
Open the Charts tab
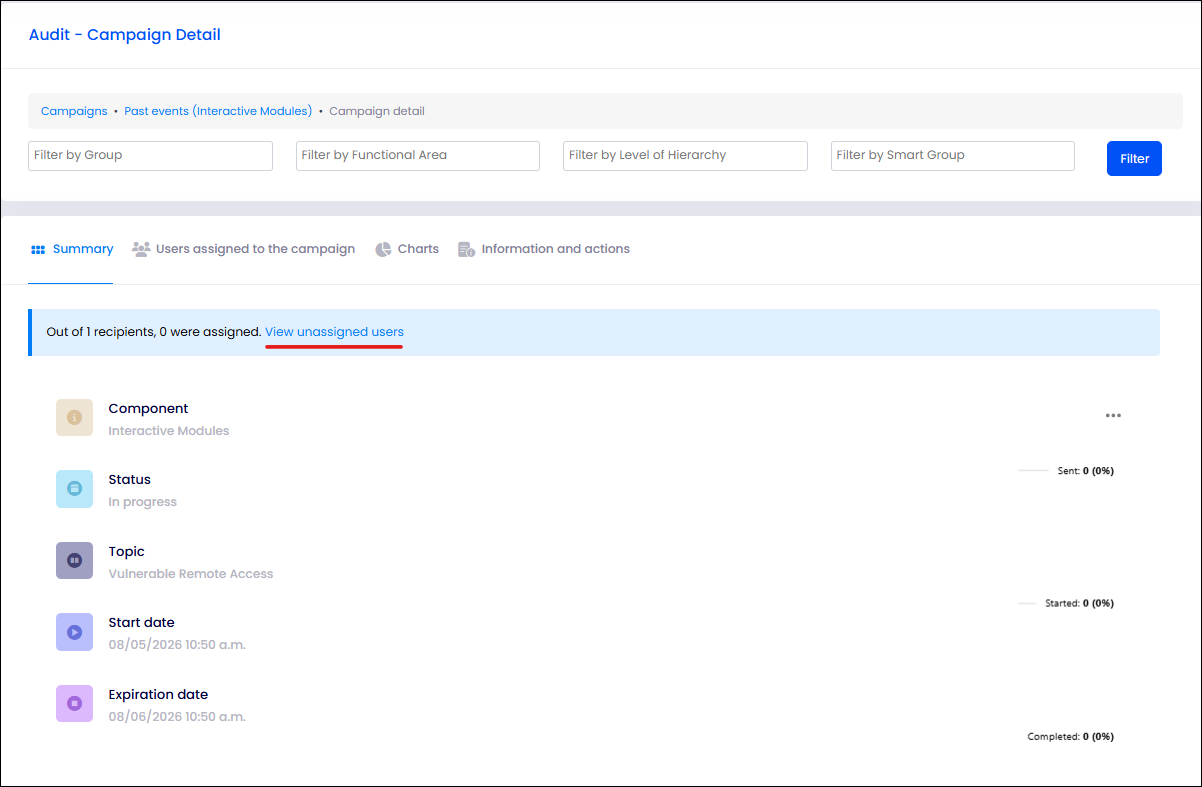[407, 249]
